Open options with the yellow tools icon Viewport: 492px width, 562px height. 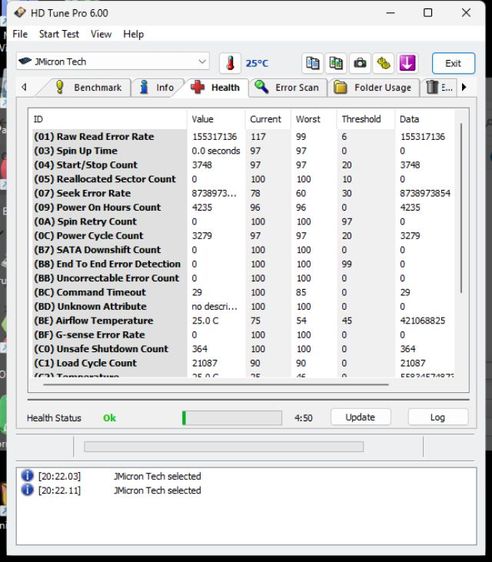coord(383,63)
